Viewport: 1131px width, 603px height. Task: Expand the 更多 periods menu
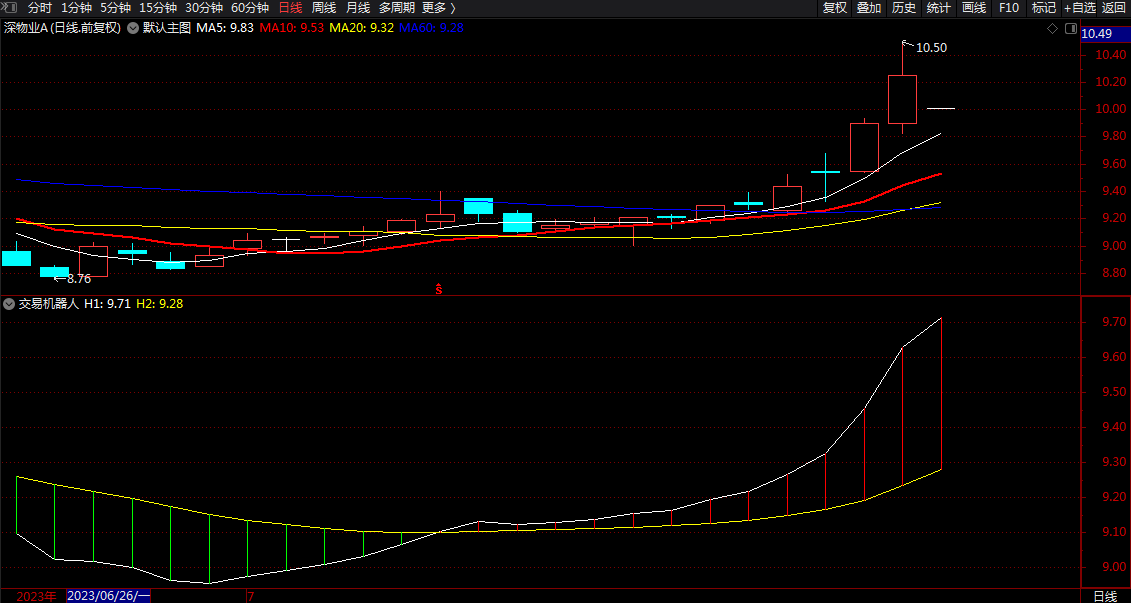[x=439, y=8]
